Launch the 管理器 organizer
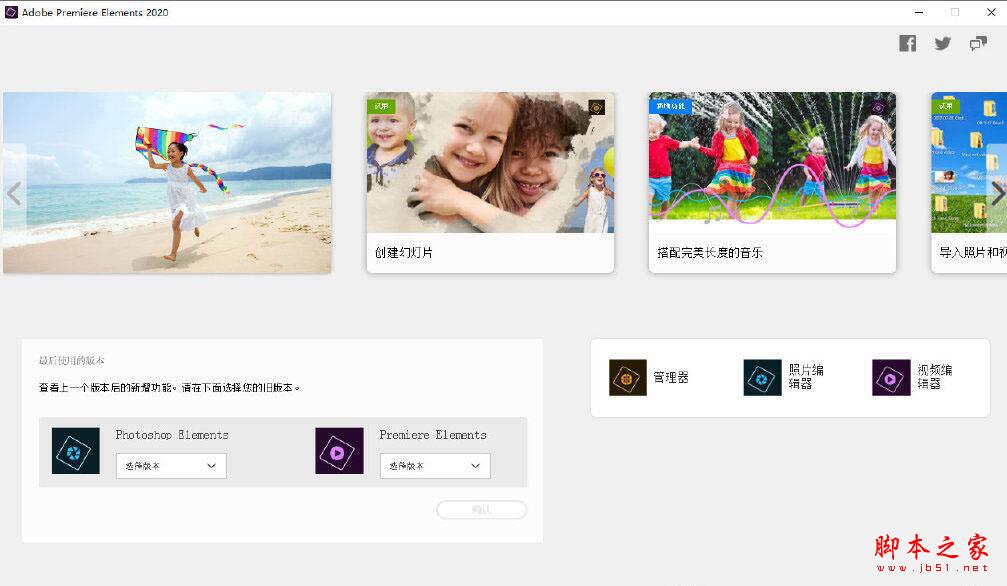 point(649,378)
